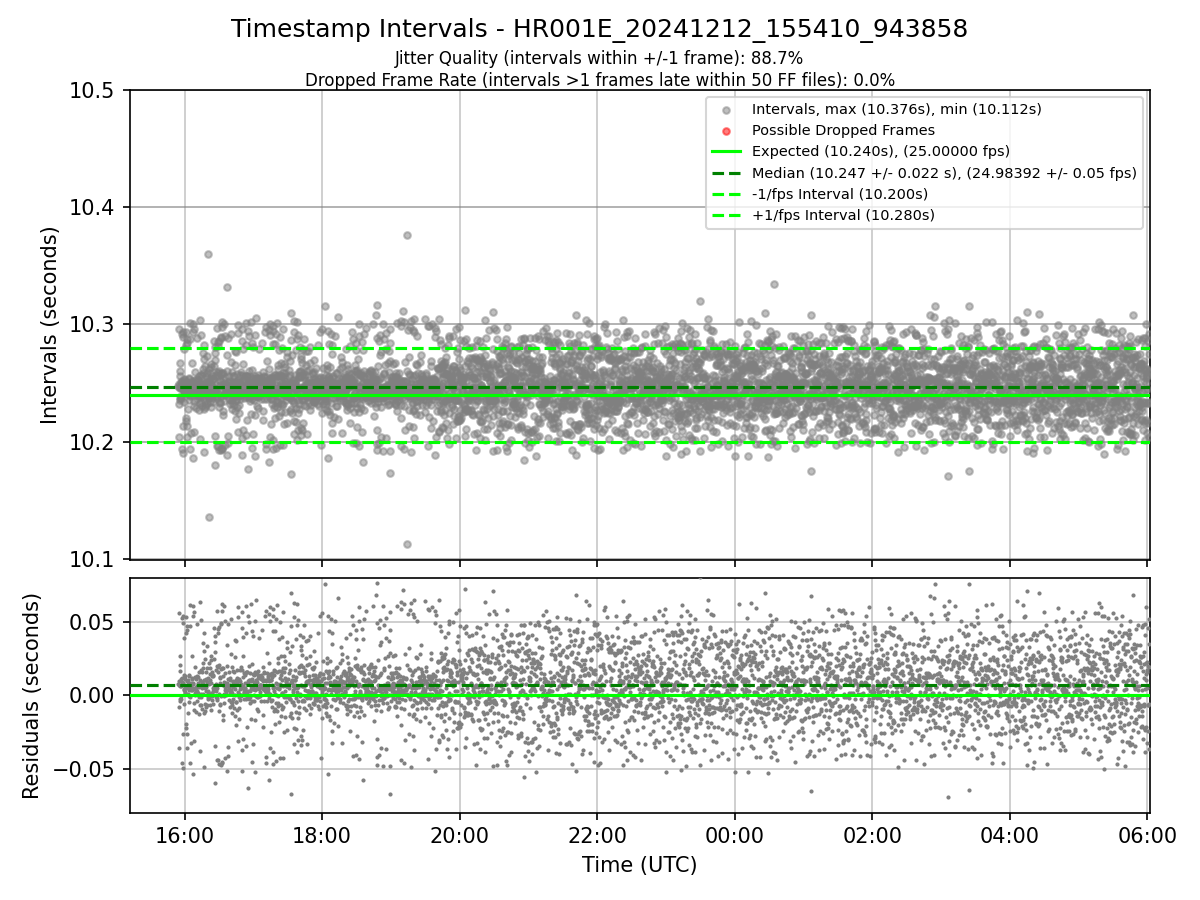Click the 'Time (UTC)' x-axis label
Viewport: 1200px width, 900px height.
[639, 865]
